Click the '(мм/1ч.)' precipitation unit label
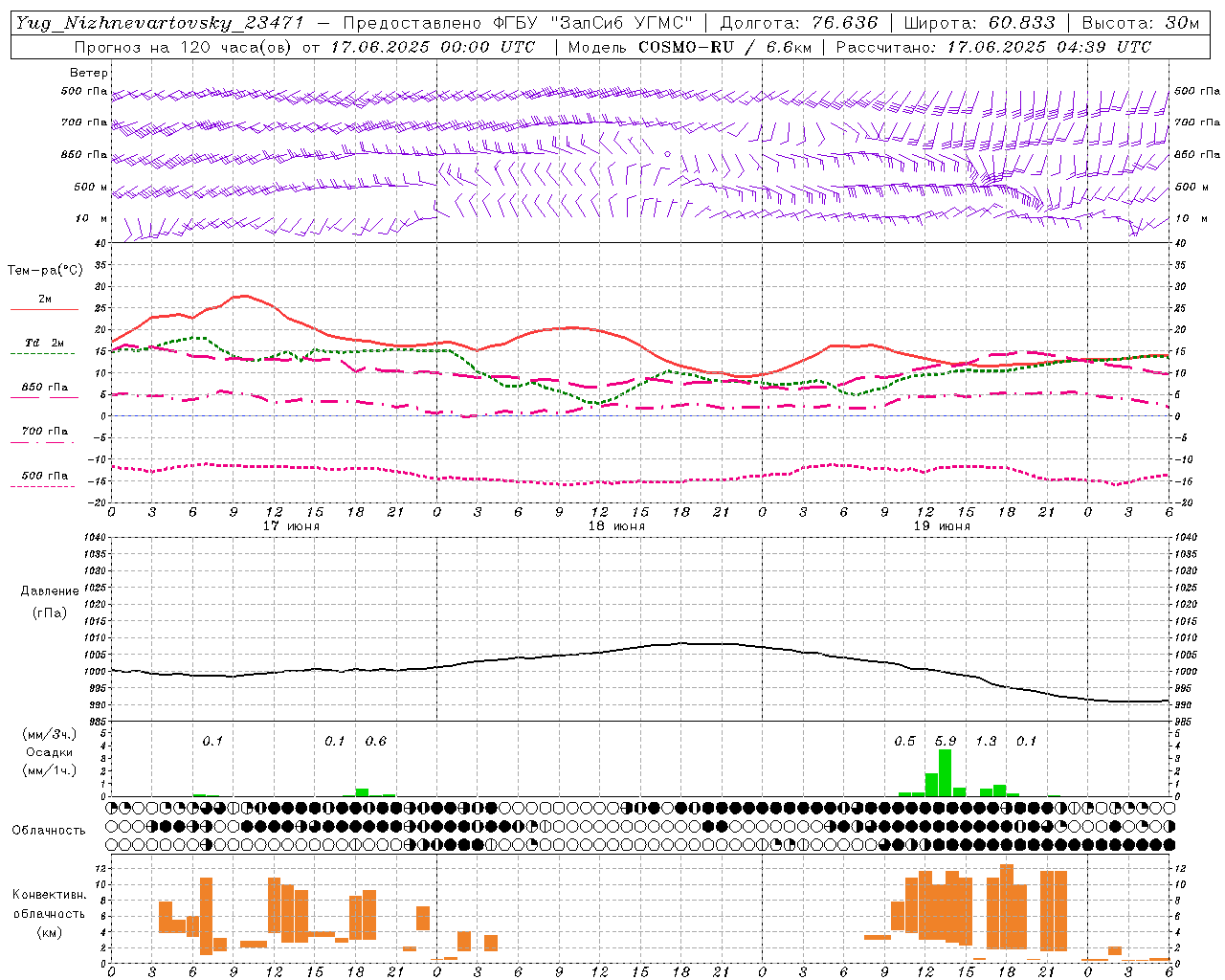 coord(49,770)
